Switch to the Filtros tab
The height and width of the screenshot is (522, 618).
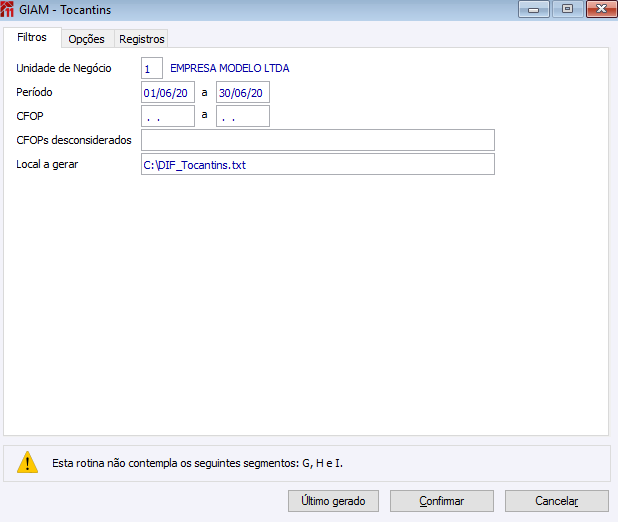(x=32, y=37)
